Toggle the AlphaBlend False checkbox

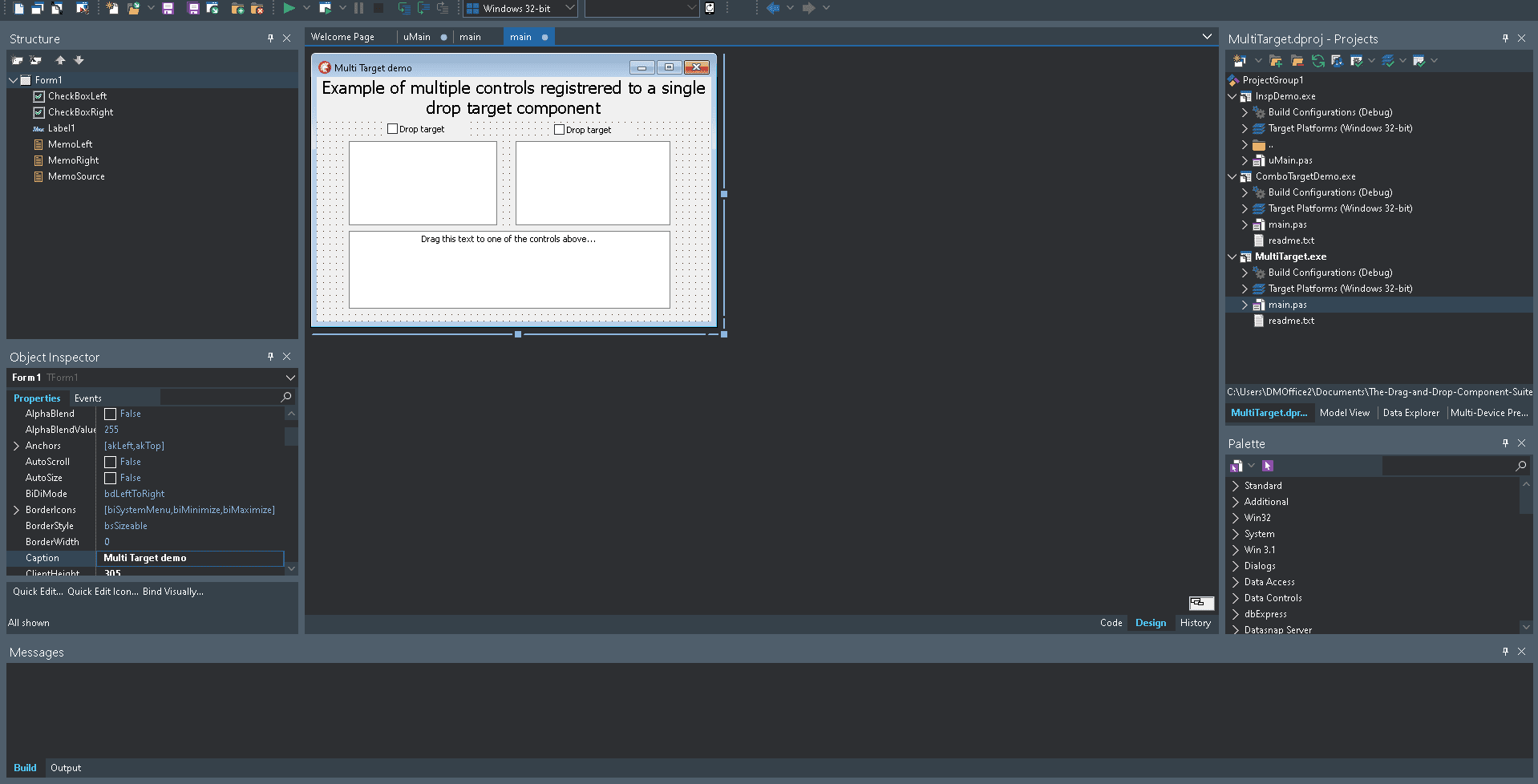click(x=111, y=414)
